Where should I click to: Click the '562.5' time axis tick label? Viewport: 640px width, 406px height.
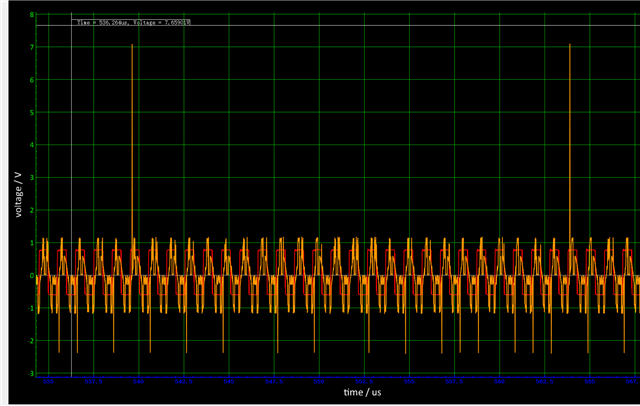pyautogui.click(x=544, y=382)
